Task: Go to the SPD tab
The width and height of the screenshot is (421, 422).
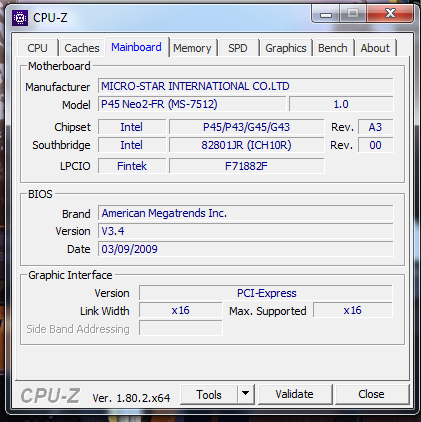Action: [238, 48]
